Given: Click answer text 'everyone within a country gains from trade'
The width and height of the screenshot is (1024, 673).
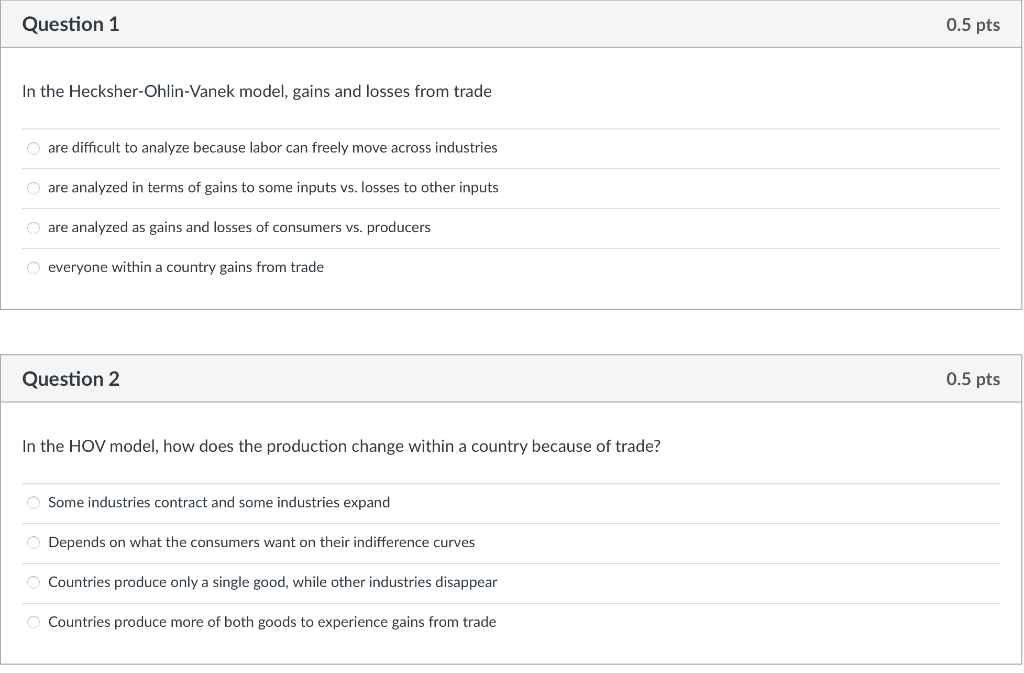Looking at the screenshot, I should pyautogui.click(x=185, y=267).
